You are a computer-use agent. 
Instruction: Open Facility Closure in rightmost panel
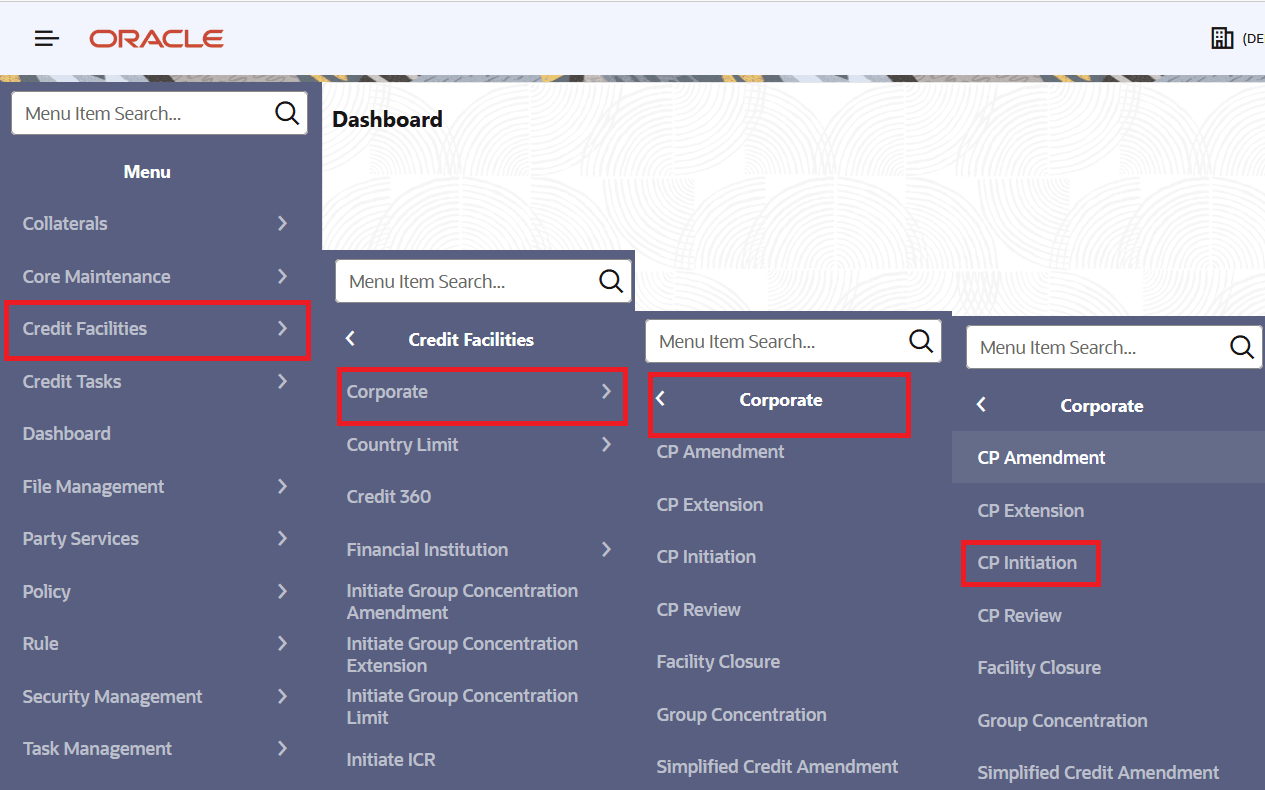point(1039,667)
